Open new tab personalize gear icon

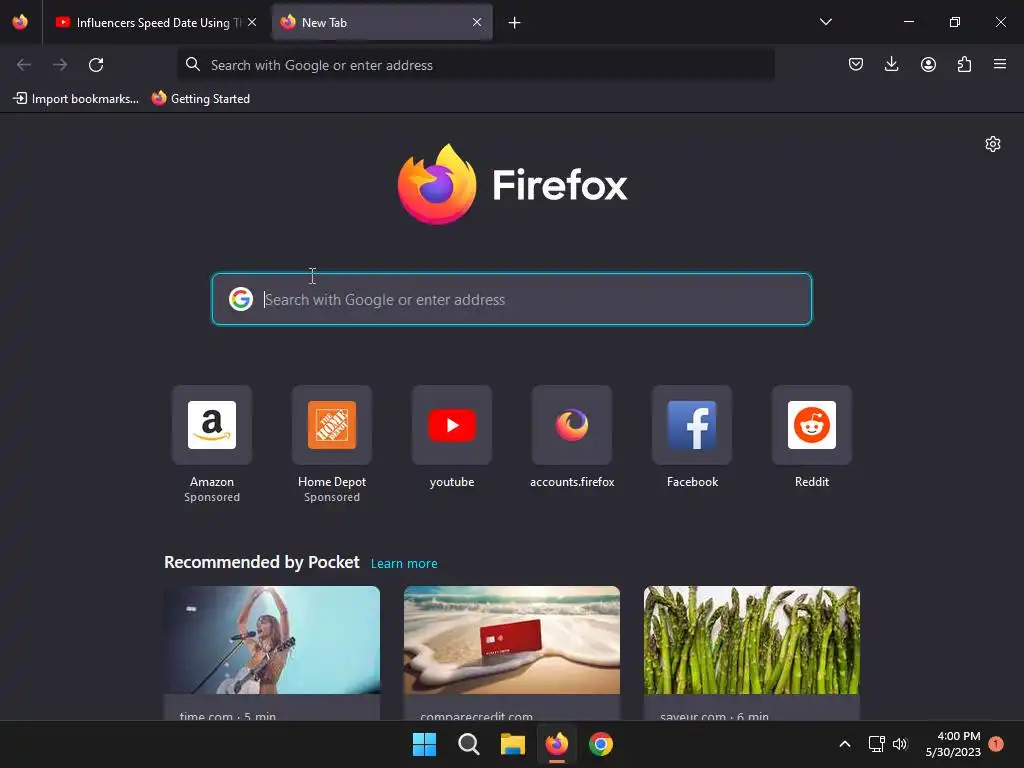tap(993, 144)
